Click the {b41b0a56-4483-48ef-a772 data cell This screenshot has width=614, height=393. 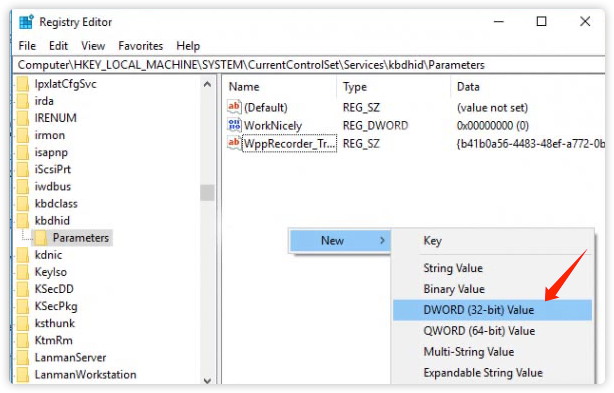point(530,144)
